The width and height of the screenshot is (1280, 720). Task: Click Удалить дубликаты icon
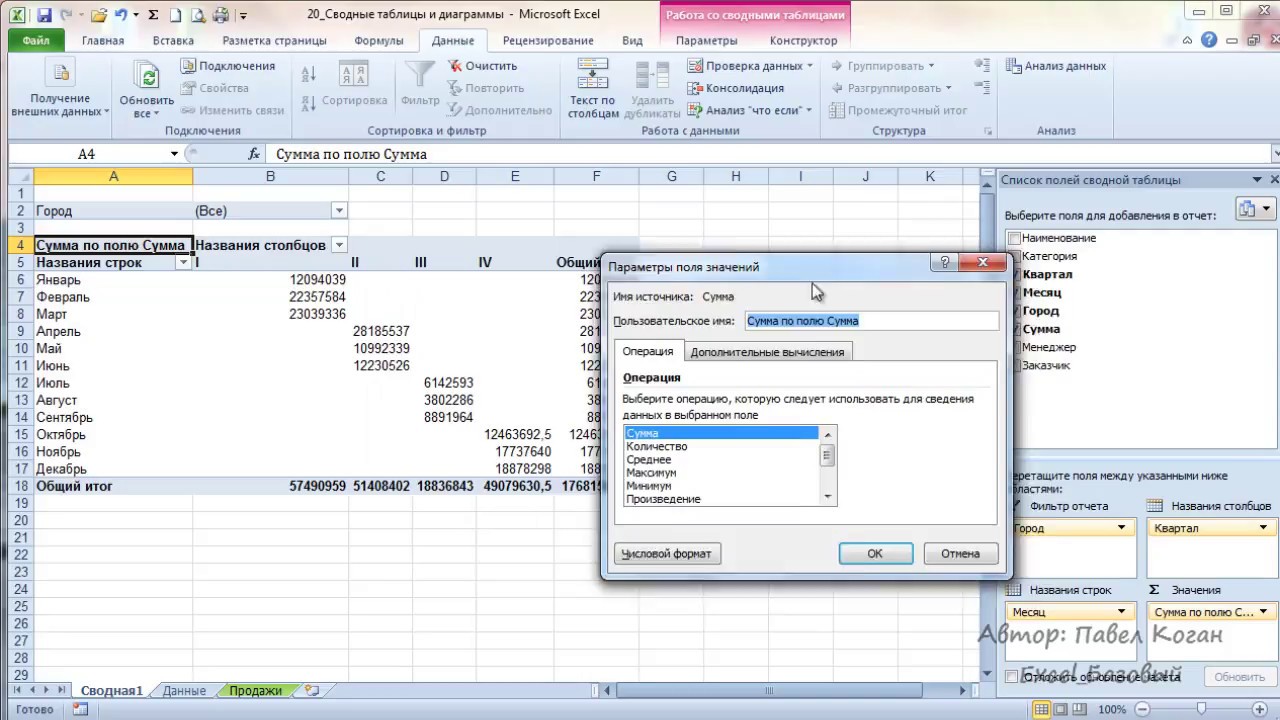[652, 75]
